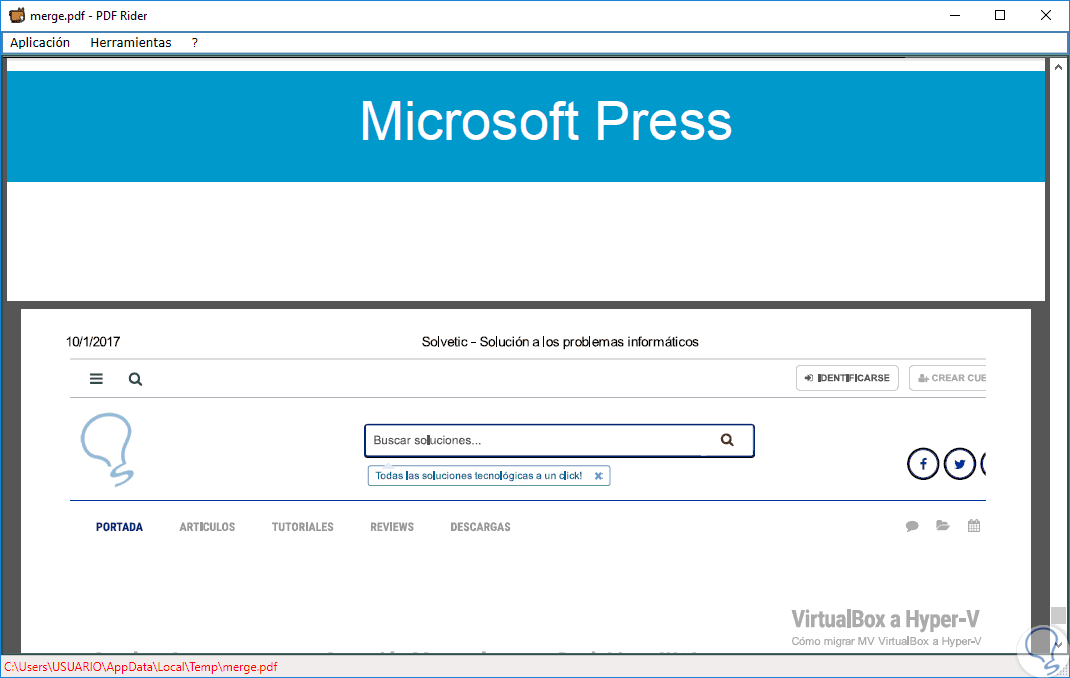This screenshot has height=678, width=1070.
Task: Click the folder icon in nav bar
Action: tap(942, 525)
